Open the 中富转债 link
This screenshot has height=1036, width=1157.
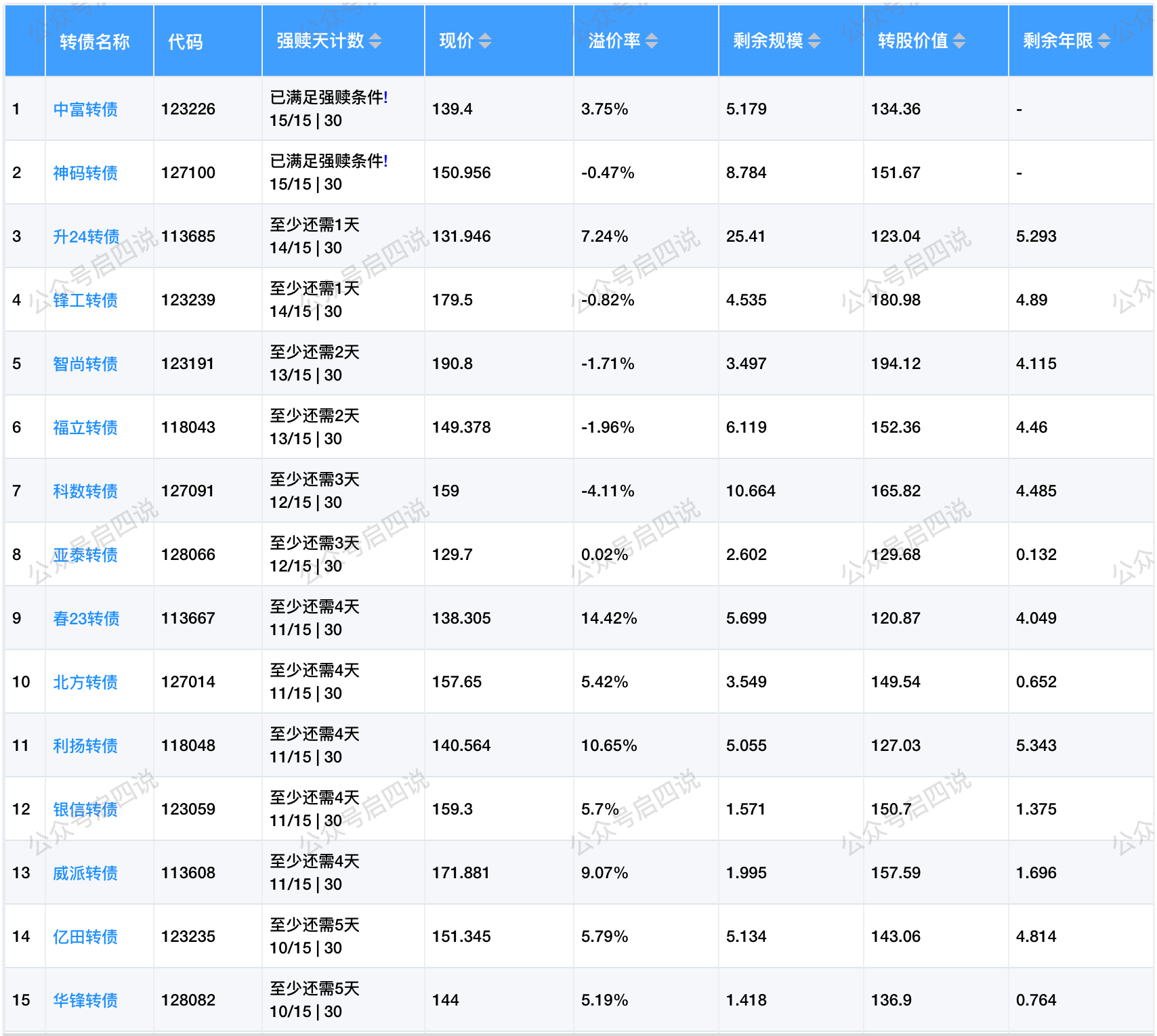tap(85, 109)
